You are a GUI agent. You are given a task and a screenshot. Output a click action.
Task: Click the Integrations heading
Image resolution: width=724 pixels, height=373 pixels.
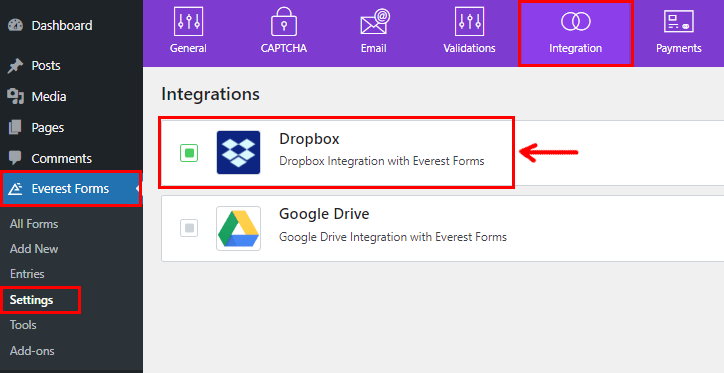pos(211,95)
